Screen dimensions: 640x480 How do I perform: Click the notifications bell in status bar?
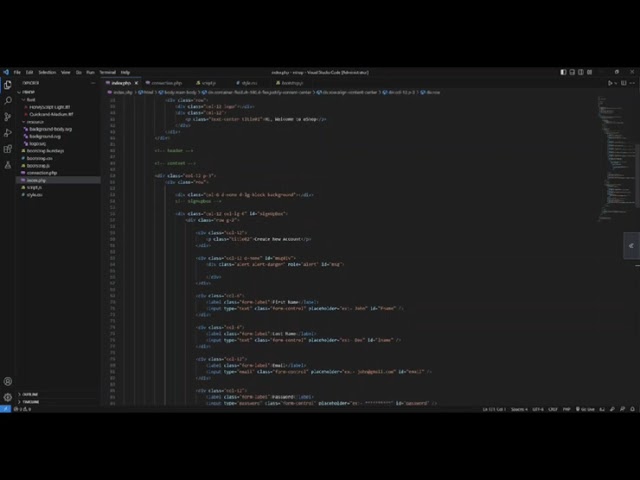coord(632,409)
